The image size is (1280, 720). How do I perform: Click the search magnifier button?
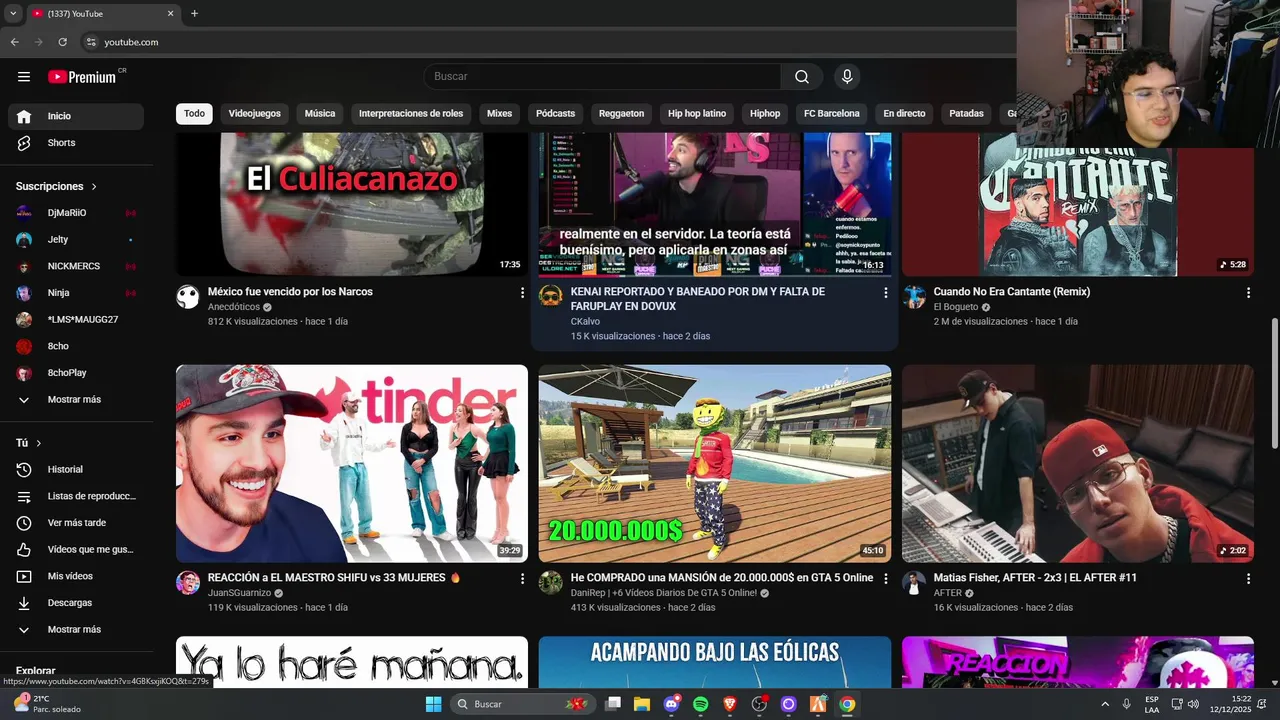[802, 77]
